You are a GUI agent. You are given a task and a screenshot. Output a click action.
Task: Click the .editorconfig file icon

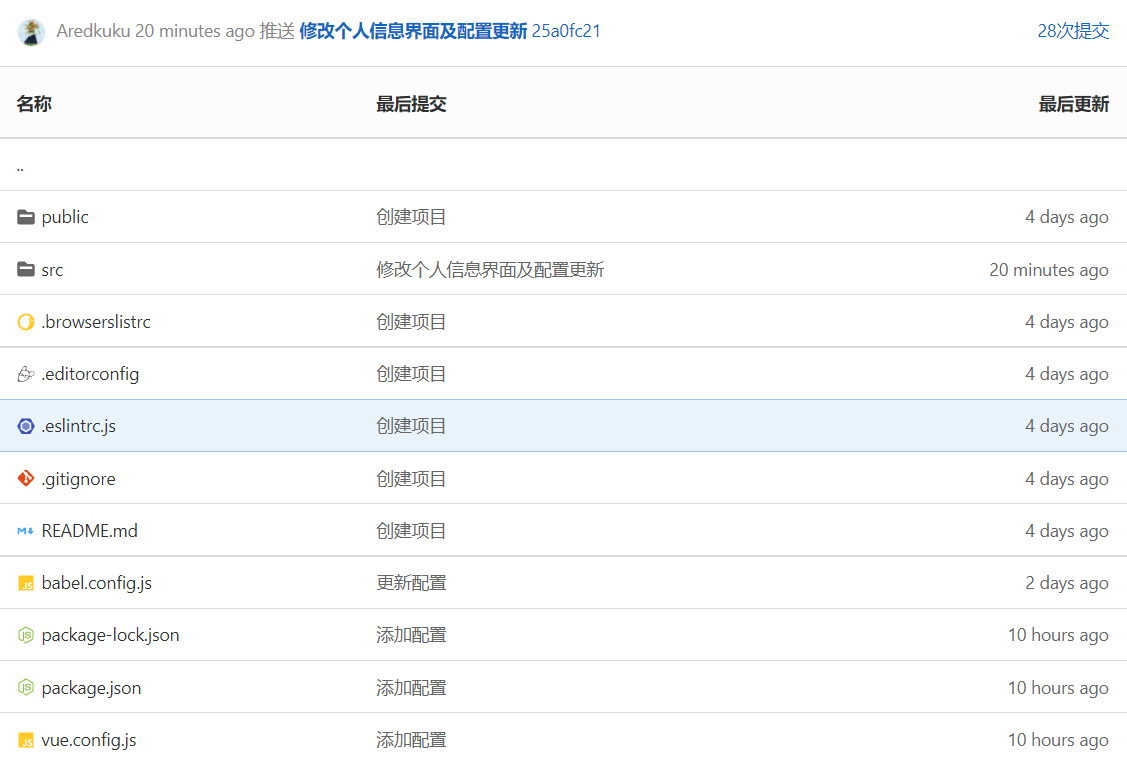click(26, 374)
